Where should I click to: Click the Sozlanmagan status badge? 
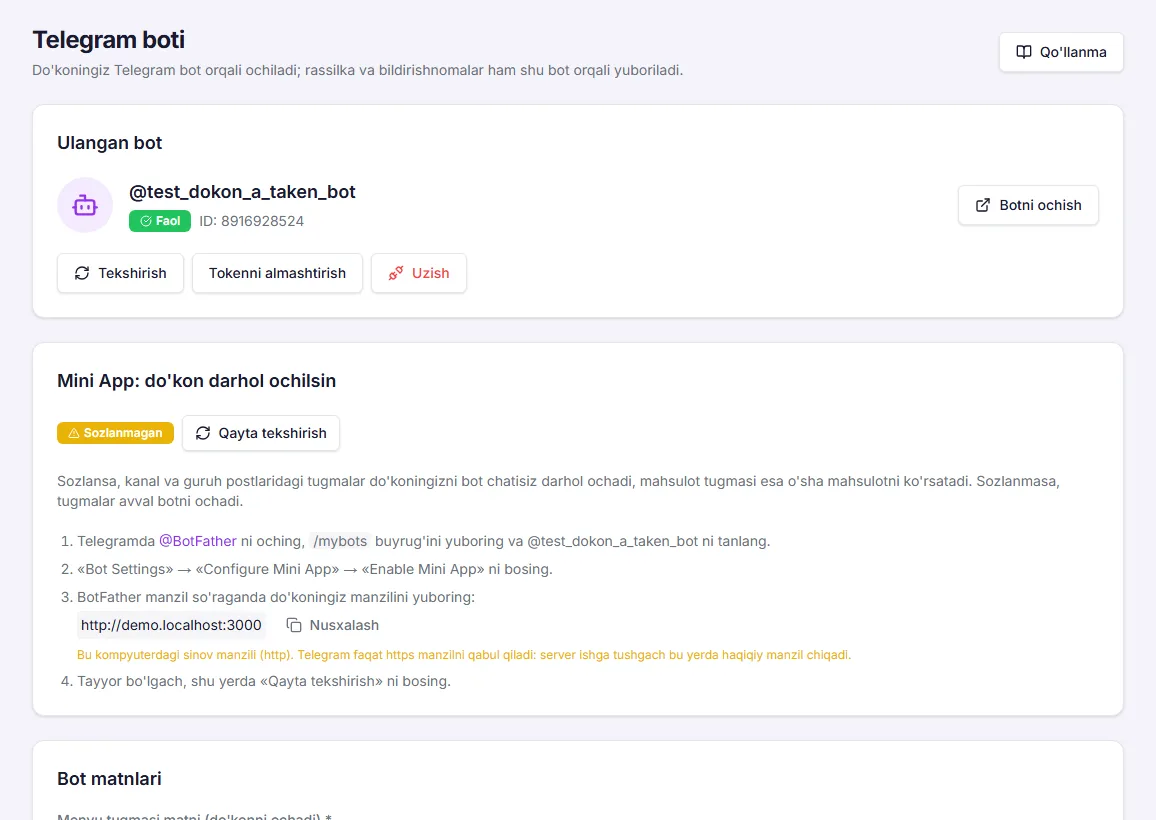click(116, 433)
